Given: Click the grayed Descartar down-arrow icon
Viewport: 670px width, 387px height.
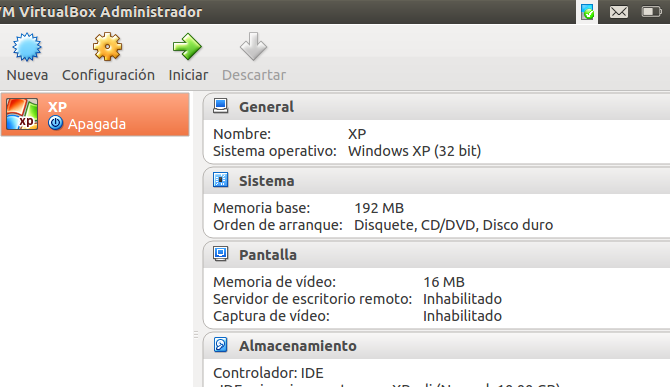Looking at the screenshot, I should pos(253,47).
